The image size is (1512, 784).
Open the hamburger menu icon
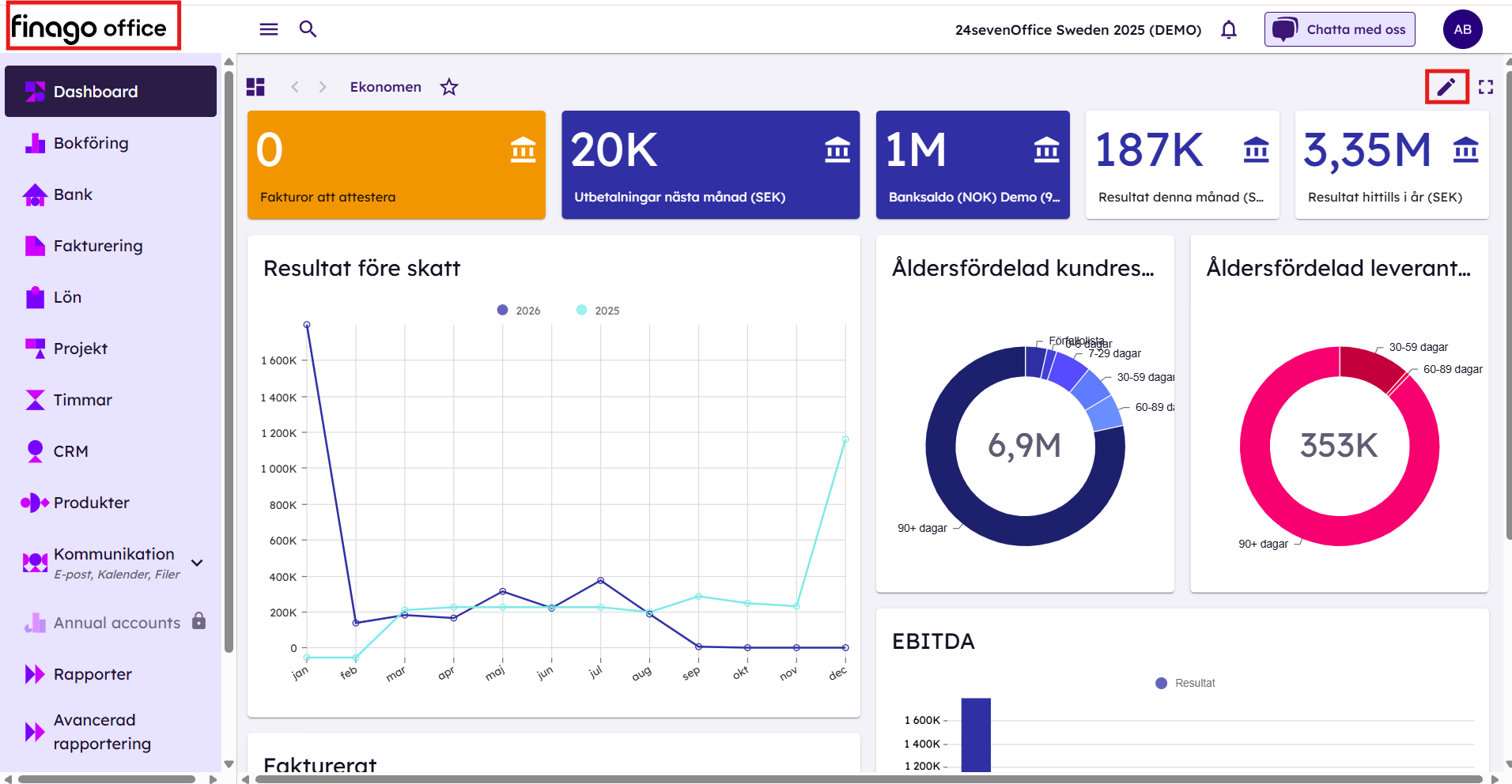click(x=269, y=29)
